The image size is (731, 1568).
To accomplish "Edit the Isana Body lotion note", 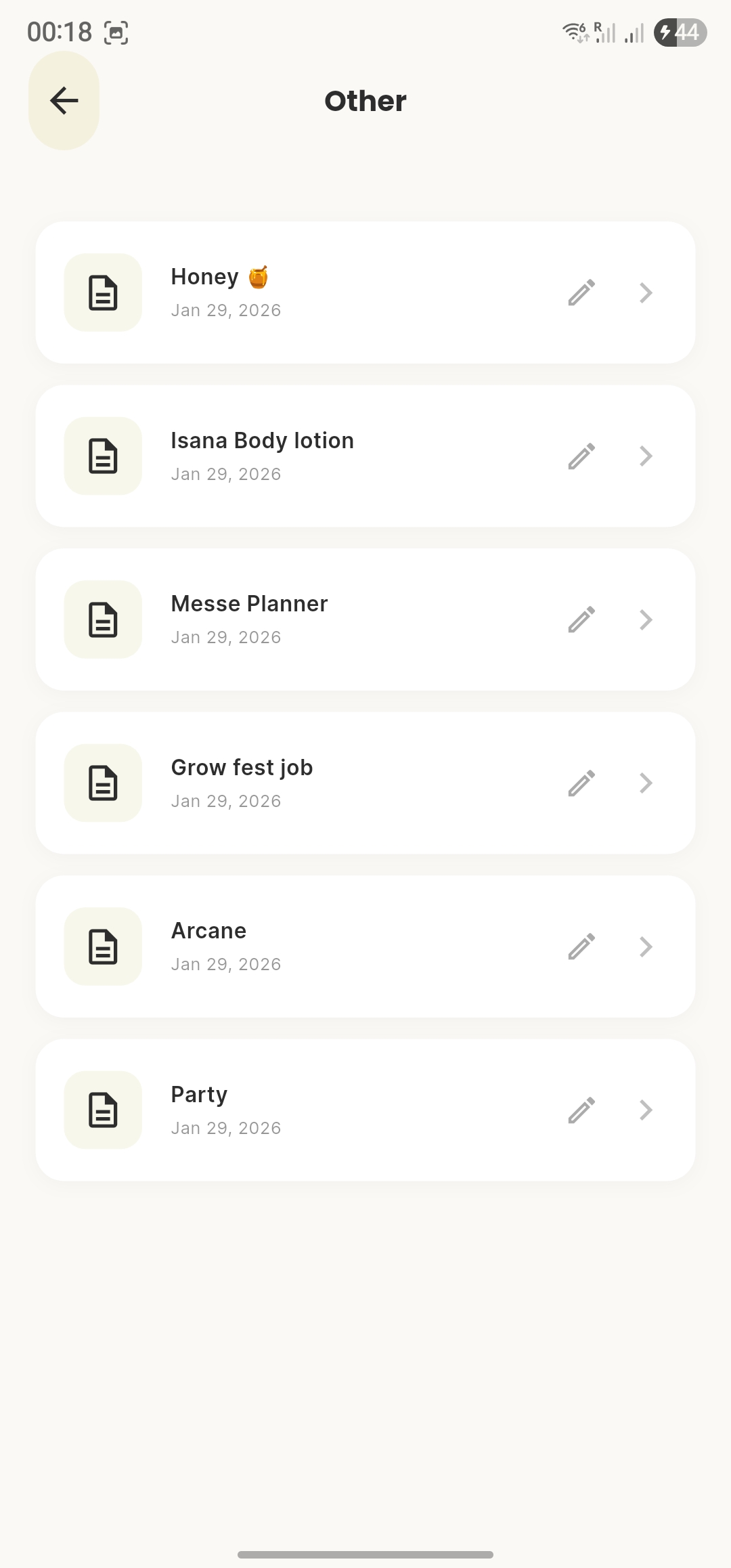I will [x=581, y=456].
